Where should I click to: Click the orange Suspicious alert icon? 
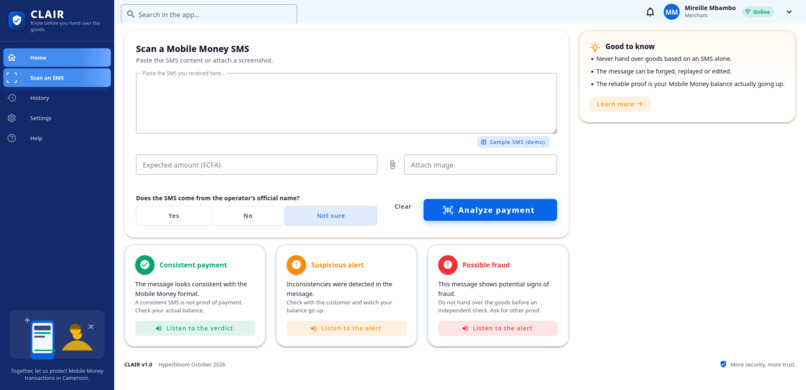tap(296, 265)
